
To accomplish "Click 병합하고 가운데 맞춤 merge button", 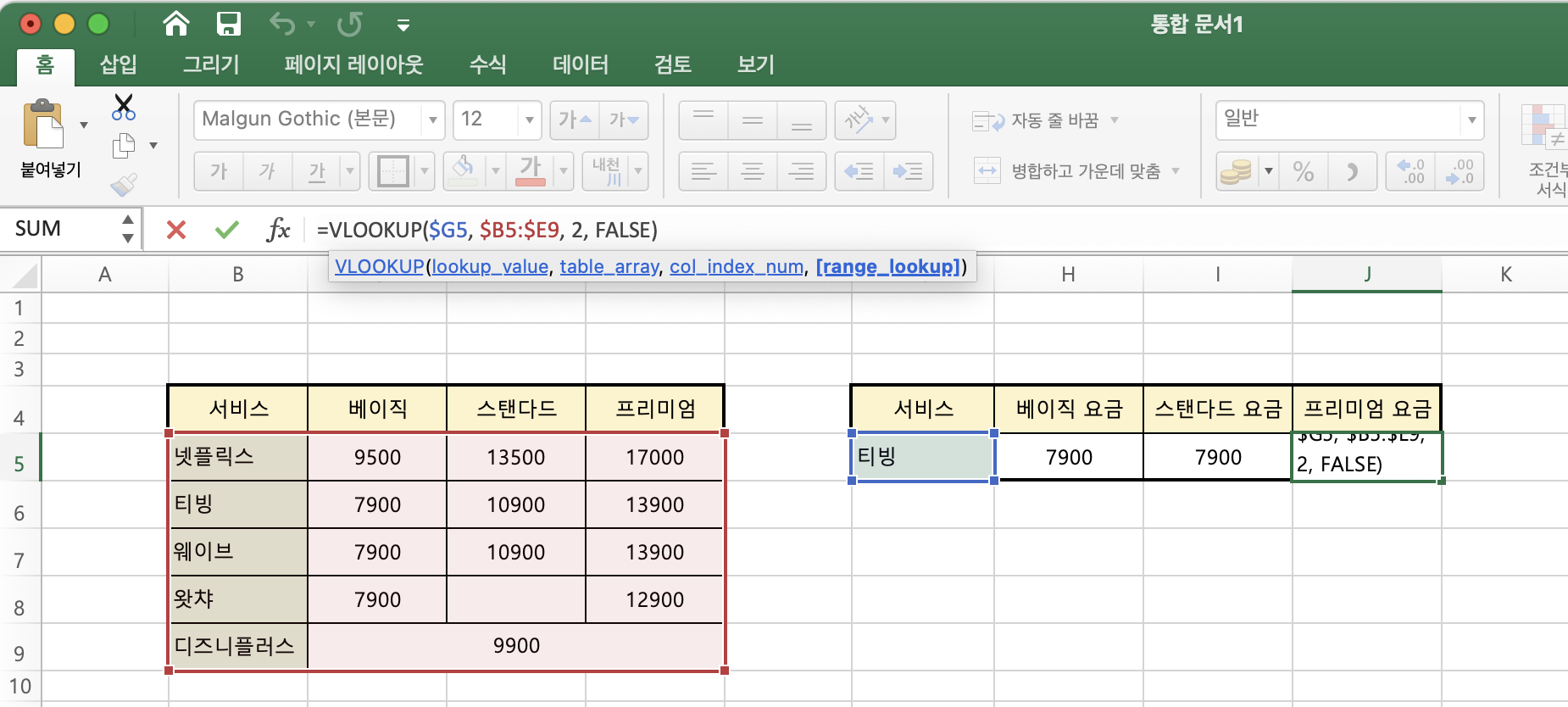I will 1067,171.
